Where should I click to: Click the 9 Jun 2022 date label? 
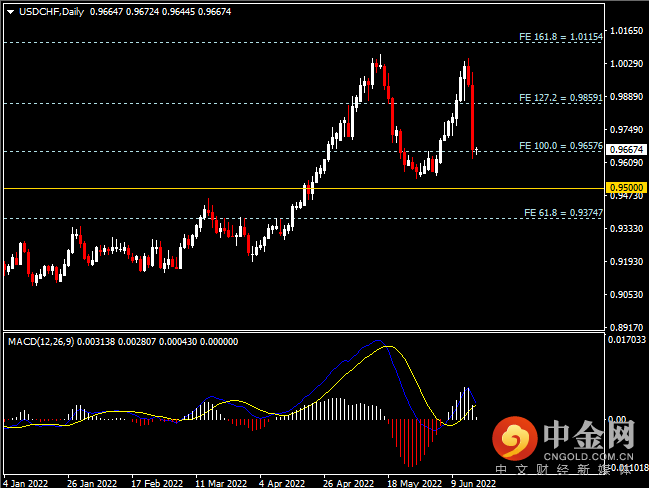tap(474, 483)
